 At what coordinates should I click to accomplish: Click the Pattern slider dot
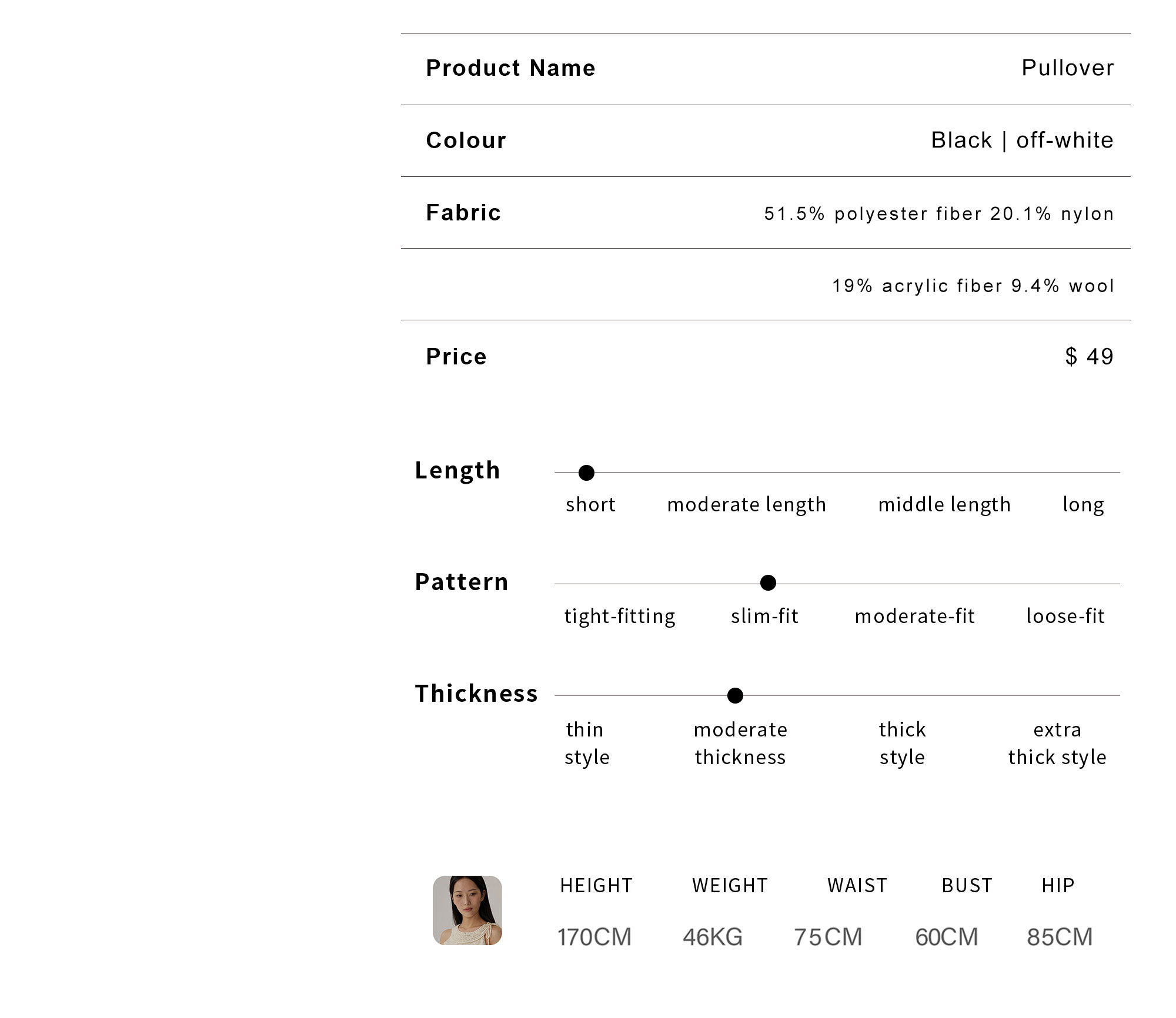pyautogui.click(x=768, y=582)
